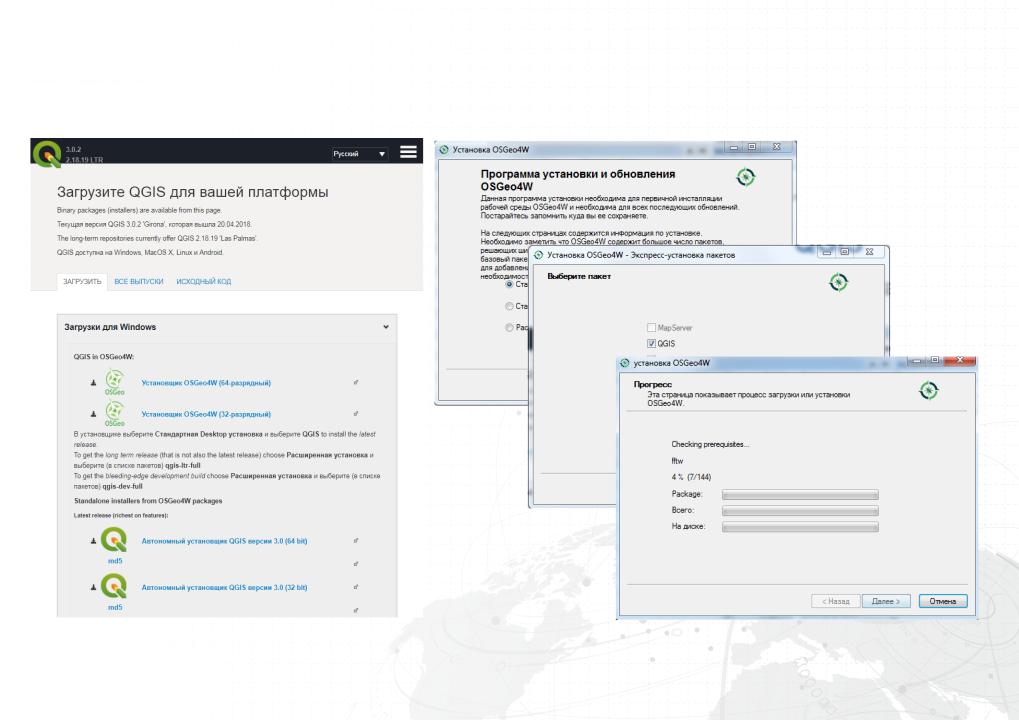Click the 'Выберите пакет' heading
This screenshot has width=1019, height=720.
pos(579,276)
